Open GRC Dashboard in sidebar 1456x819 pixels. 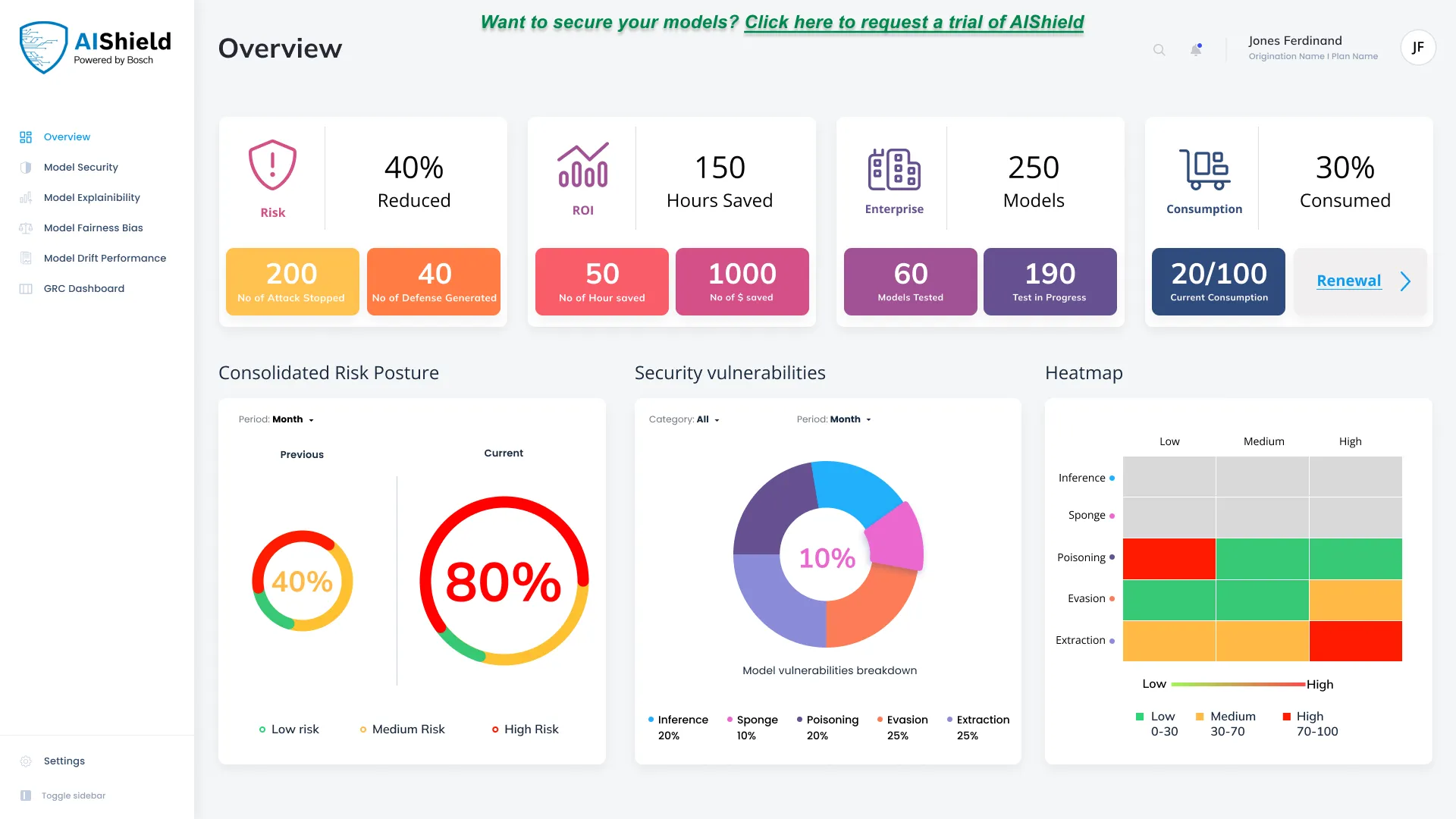(83, 288)
